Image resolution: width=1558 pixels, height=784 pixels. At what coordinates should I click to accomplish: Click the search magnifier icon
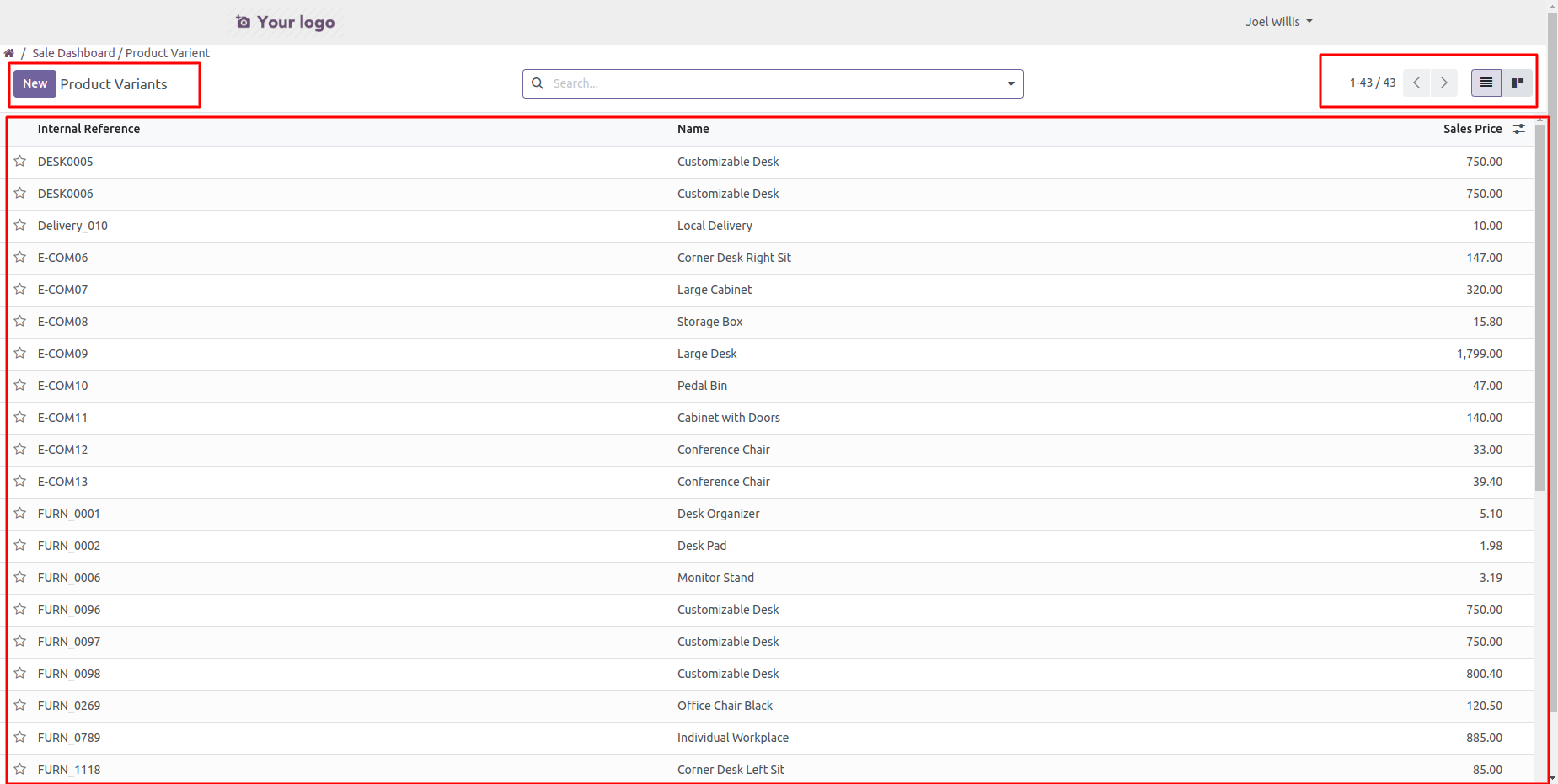(538, 83)
